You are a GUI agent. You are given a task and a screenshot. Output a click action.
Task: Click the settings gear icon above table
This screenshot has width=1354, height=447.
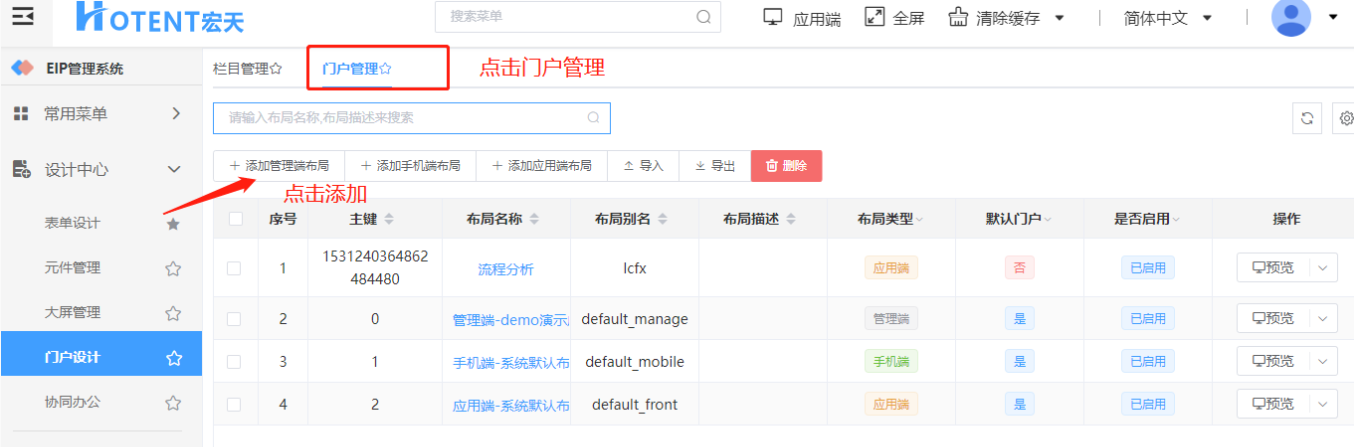pos(1346,118)
